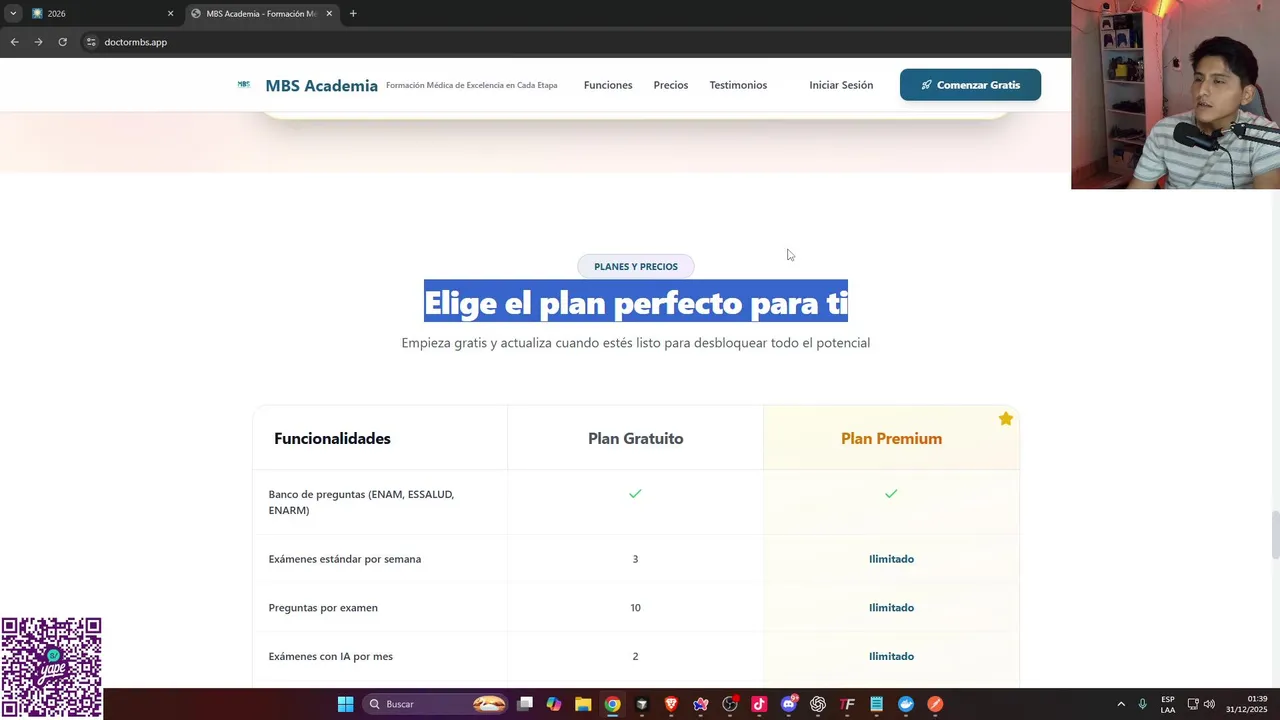Viewport: 1280px width, 720px height.
Task: Open the Testimonios nav item
Action: [x=738, y=85]
